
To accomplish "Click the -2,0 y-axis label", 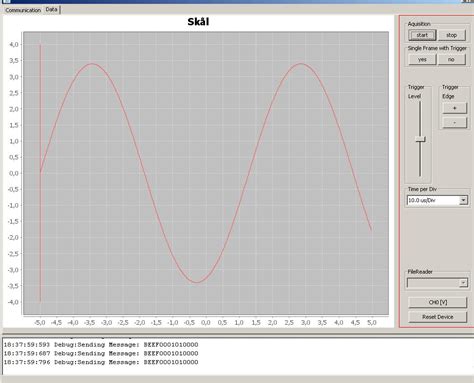I will click(x=13, y=238).
